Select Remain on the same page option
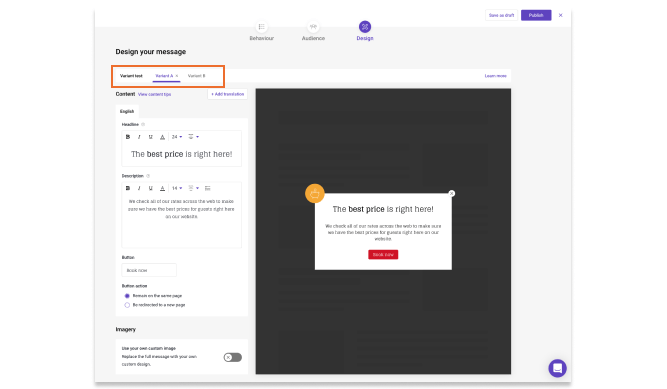 pos(127,296)
